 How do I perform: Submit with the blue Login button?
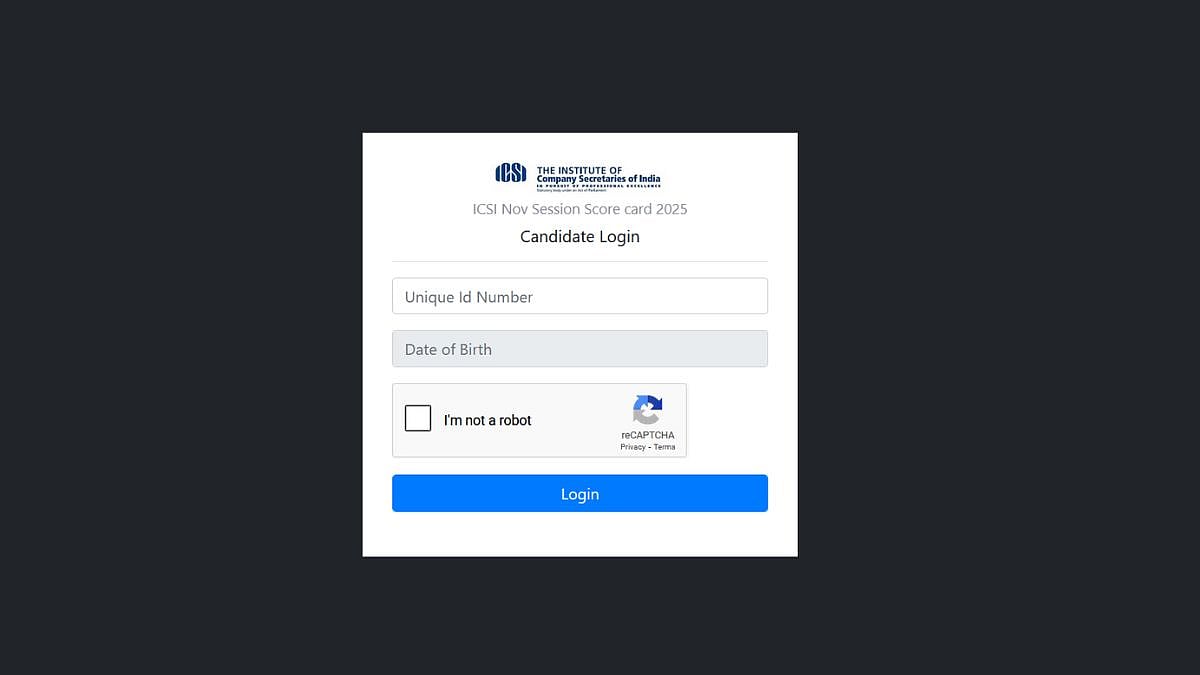[x=580, y=493]
